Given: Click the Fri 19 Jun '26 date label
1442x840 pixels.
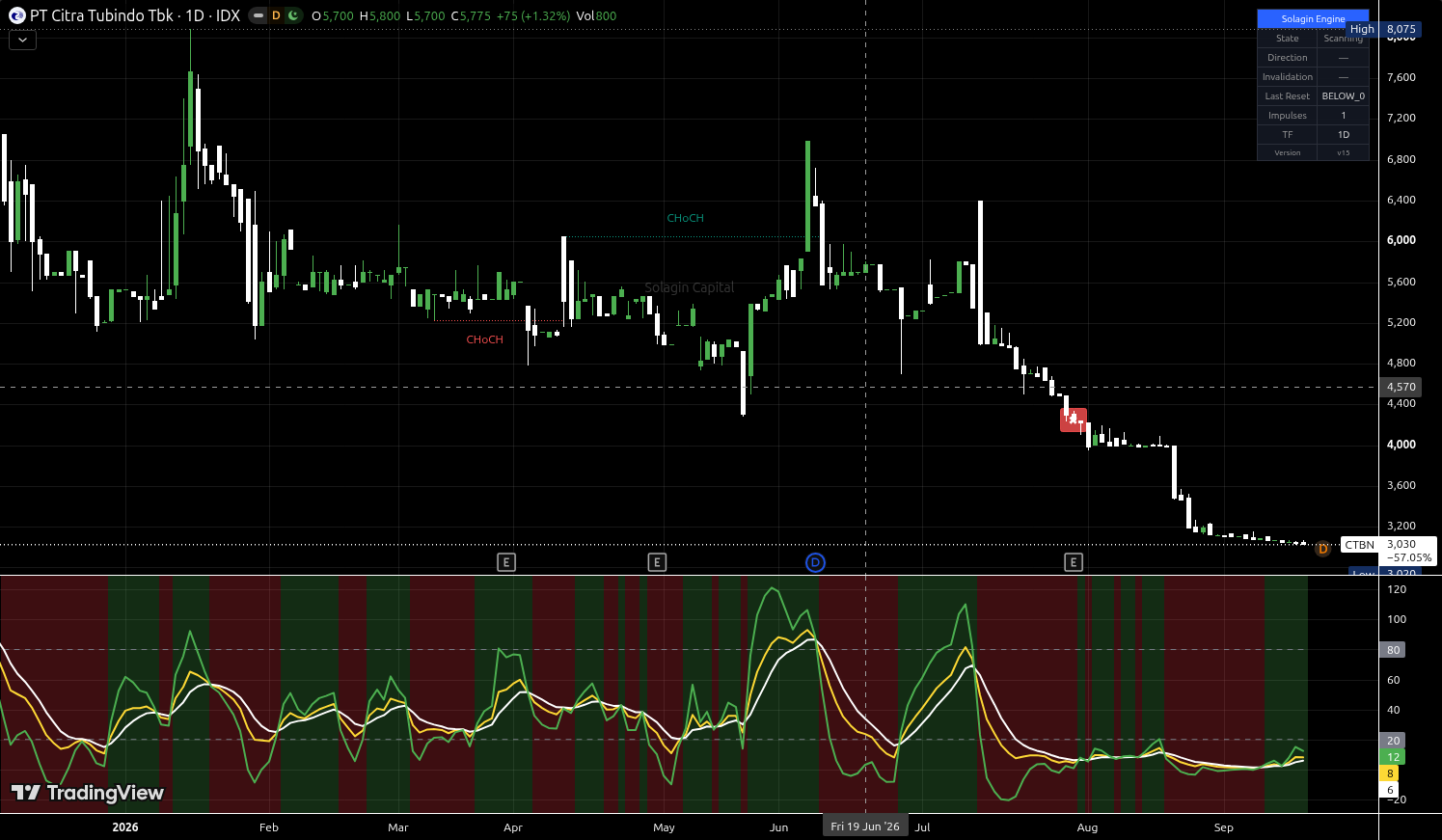Looking at the screenshot, I should [865, 826].
